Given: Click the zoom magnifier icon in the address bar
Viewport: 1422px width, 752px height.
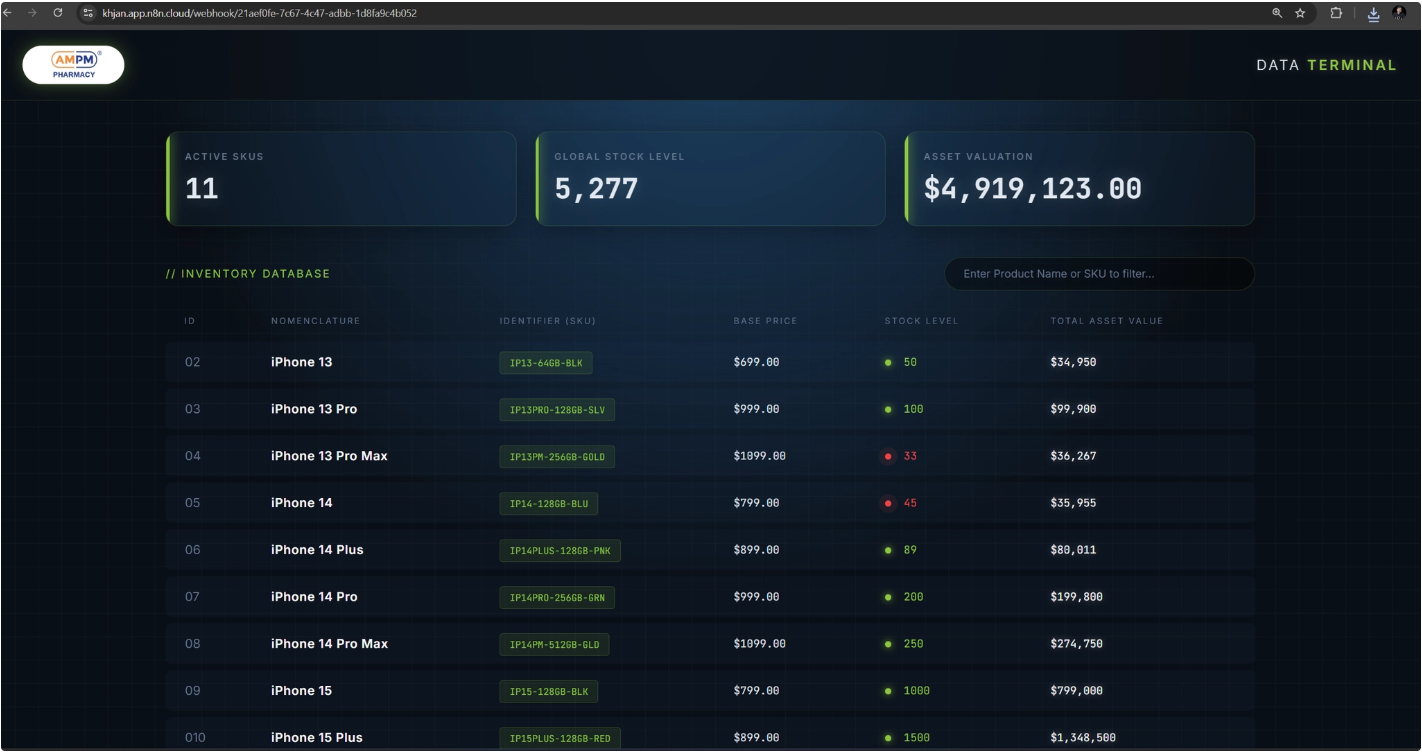Looking at the screenshot, I should click(1277, 13).
